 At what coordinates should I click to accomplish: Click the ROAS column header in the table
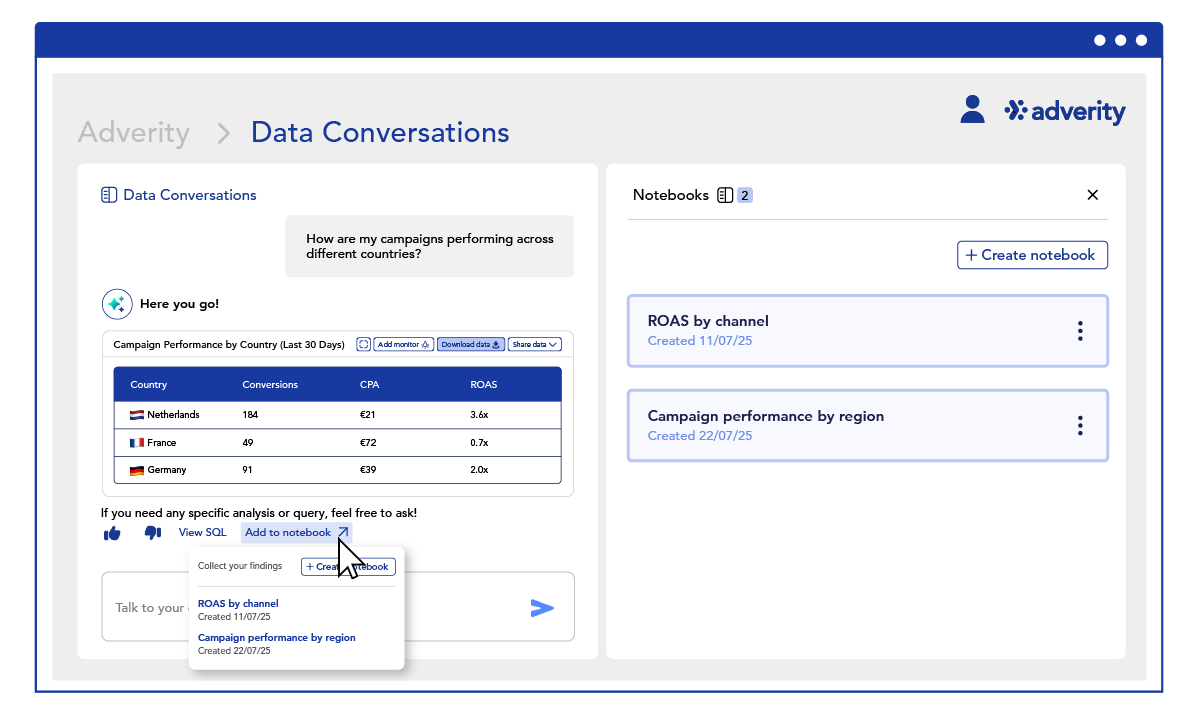coord(483,385)
